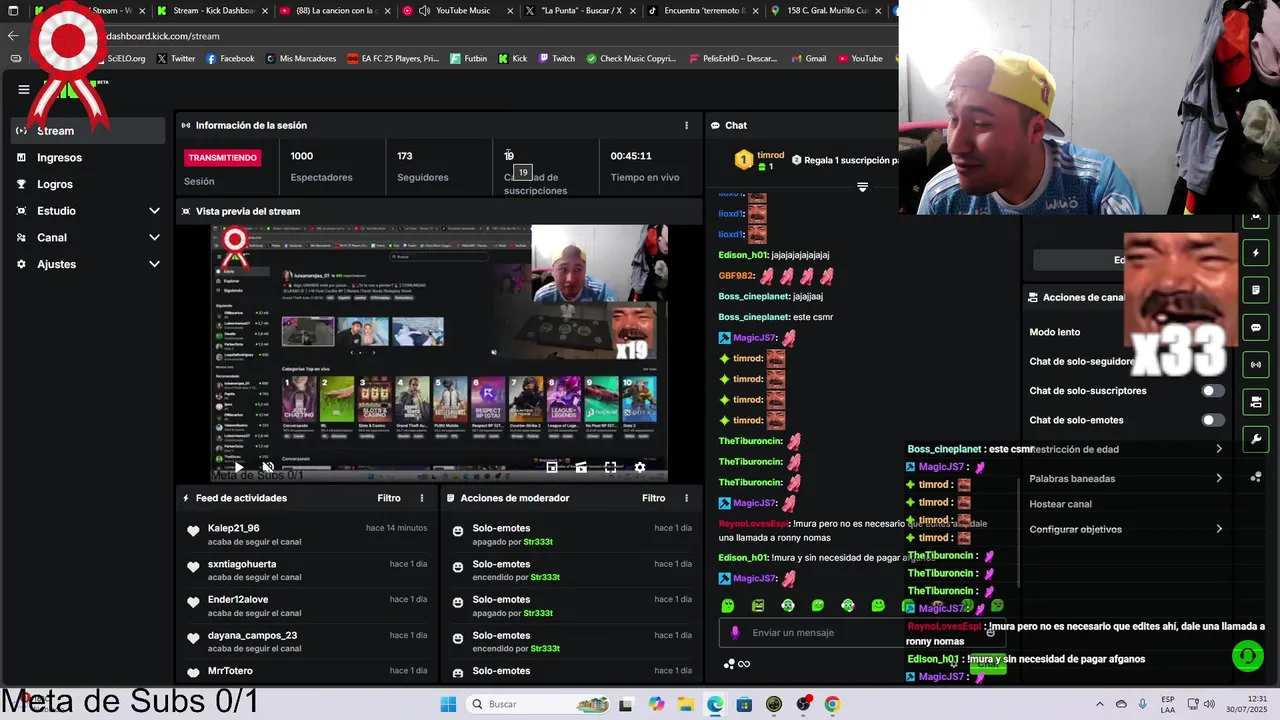Expand the Canal sidebar section

88,237
